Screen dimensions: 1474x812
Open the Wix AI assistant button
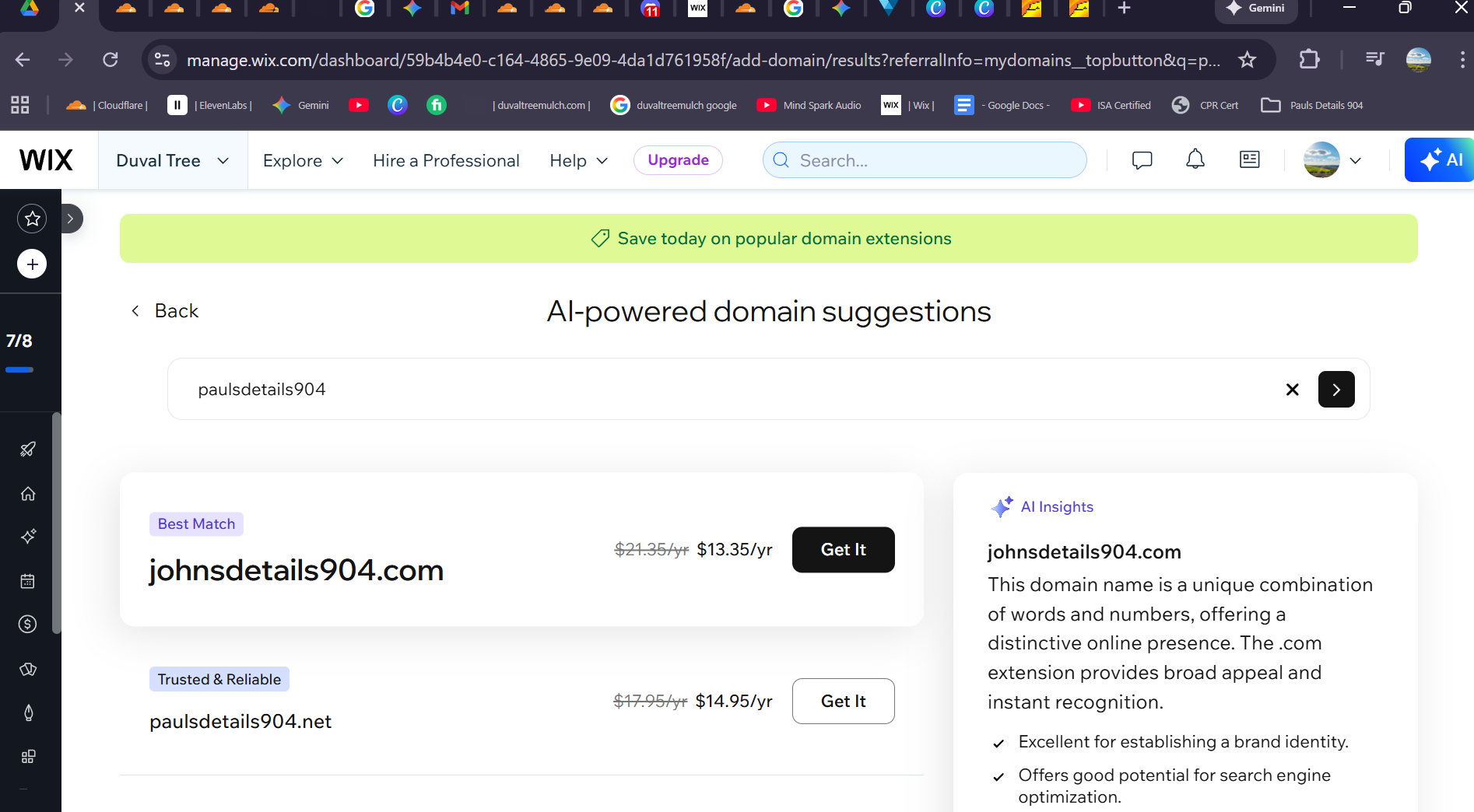[1439, 159]
